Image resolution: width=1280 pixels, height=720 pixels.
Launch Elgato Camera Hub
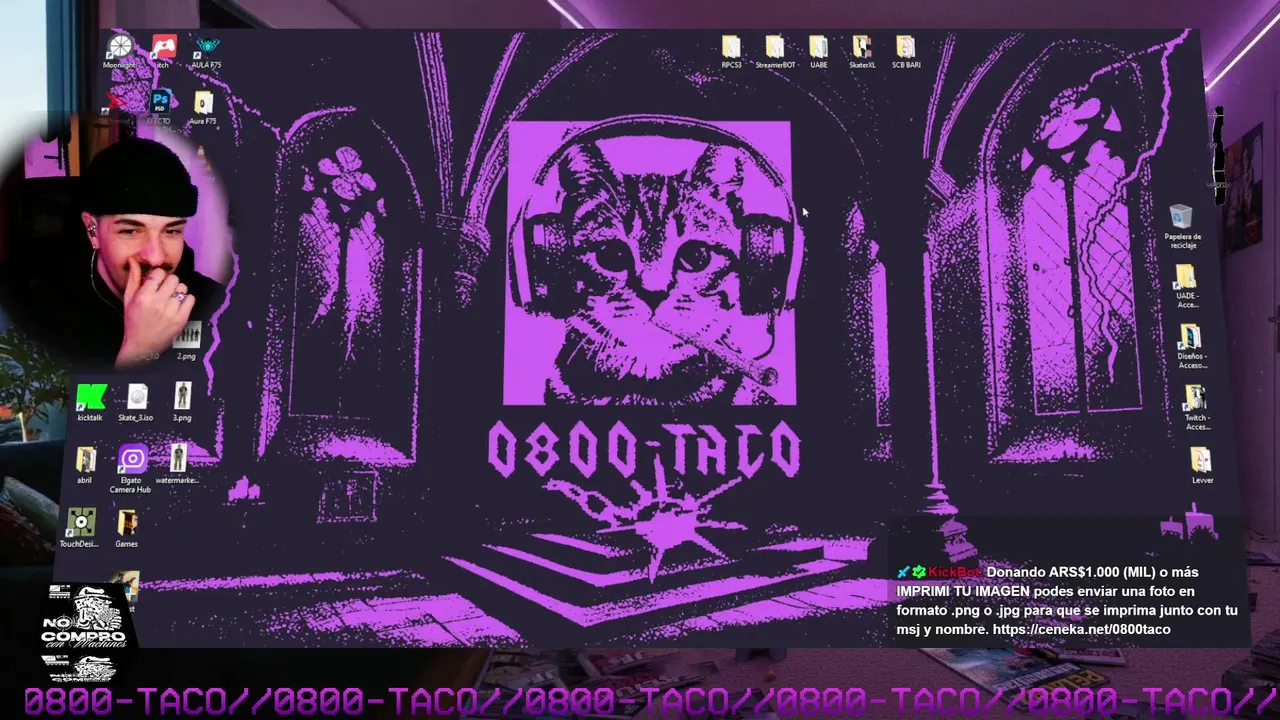coord(131,469)
